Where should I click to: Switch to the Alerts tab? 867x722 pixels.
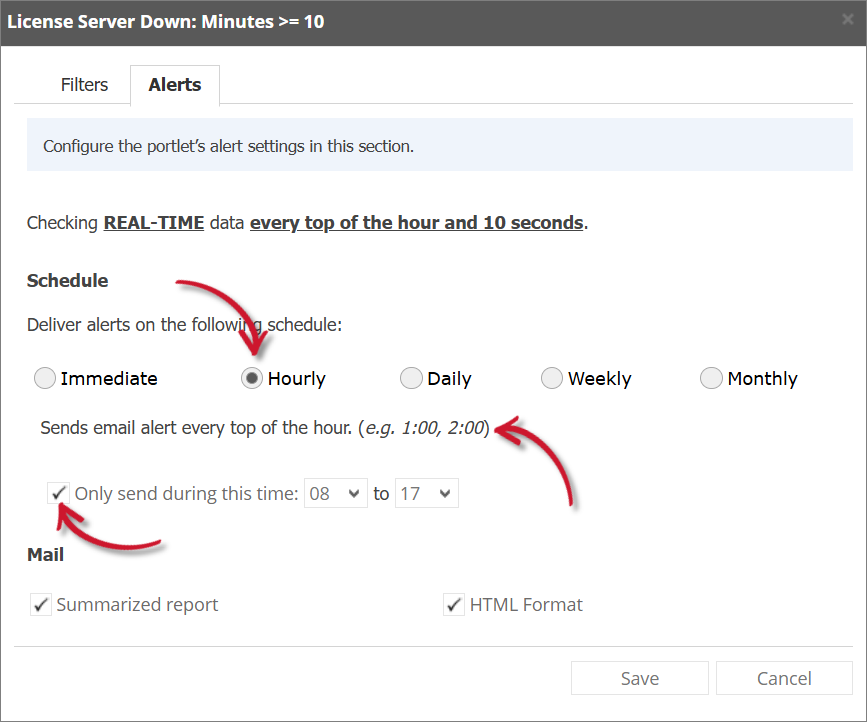[174, 85]
